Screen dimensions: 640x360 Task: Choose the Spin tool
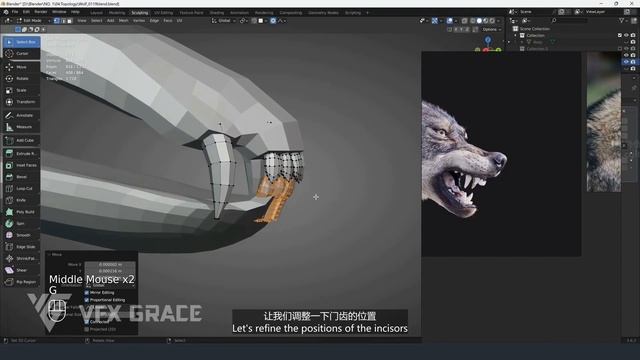(22, 224)
